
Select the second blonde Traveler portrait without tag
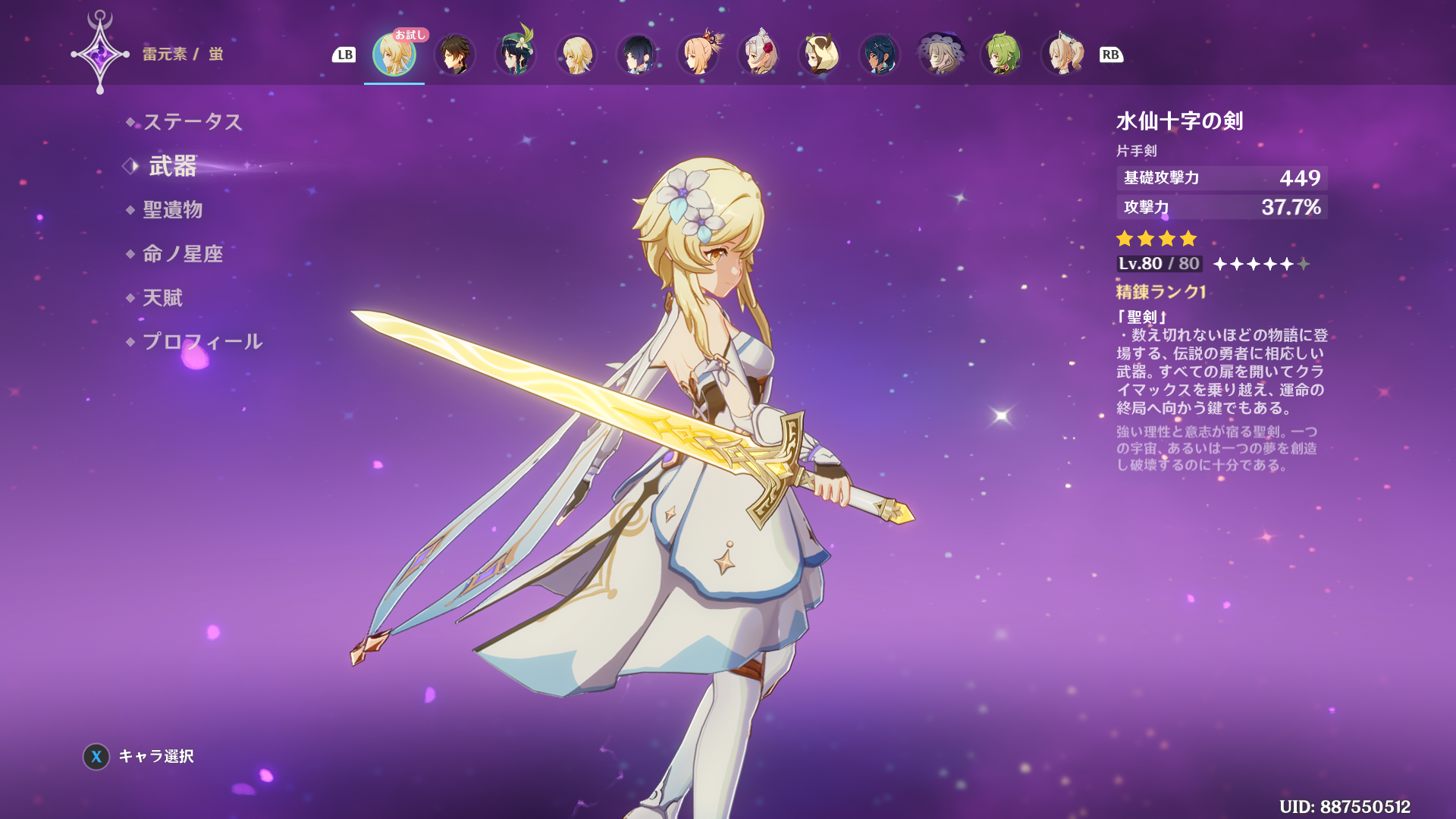[576, 55]
